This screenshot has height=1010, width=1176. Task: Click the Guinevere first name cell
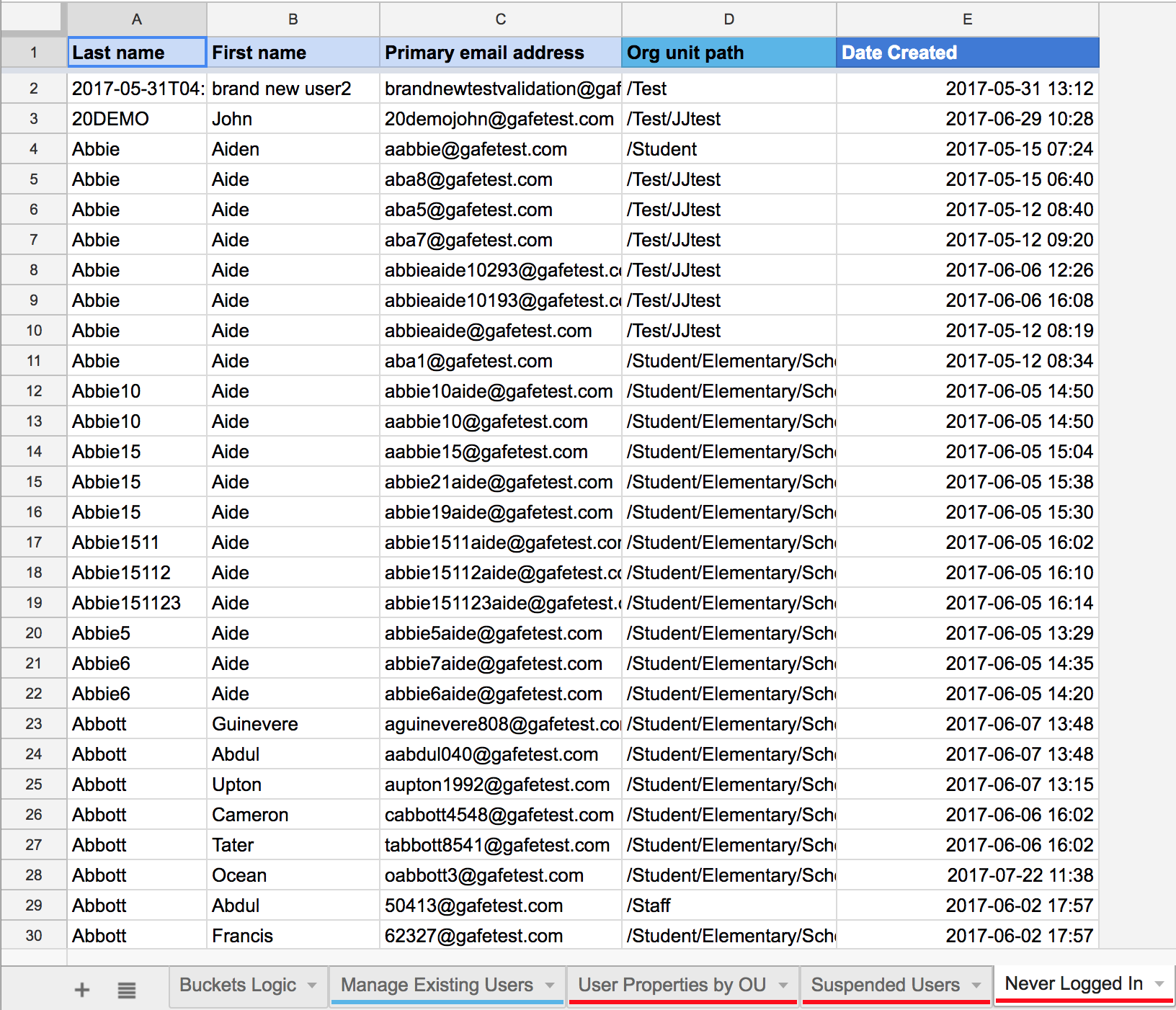293,724
